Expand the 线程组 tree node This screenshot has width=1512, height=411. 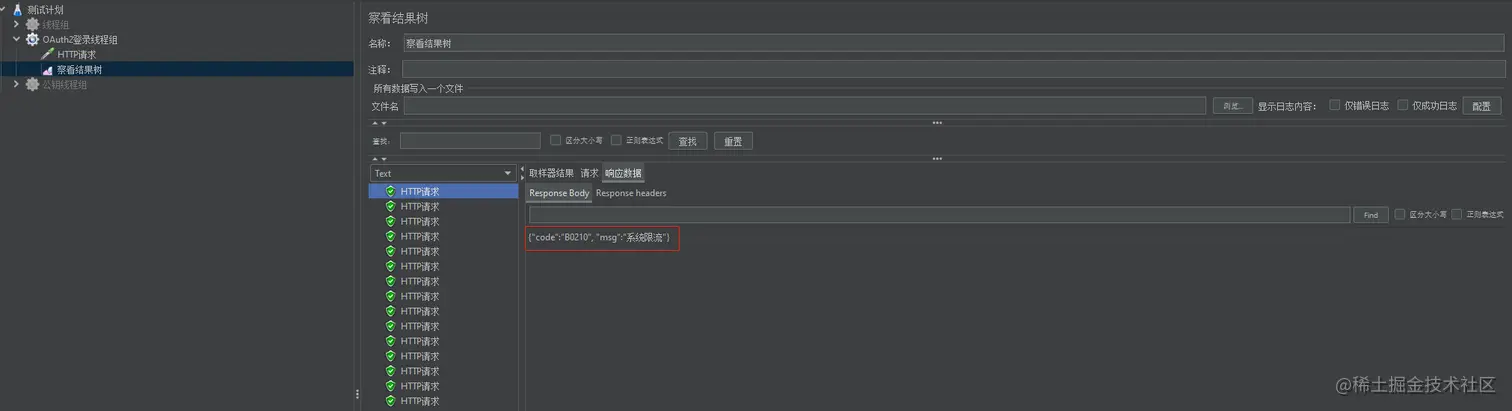pyautogui.click(x=17, y=24)
